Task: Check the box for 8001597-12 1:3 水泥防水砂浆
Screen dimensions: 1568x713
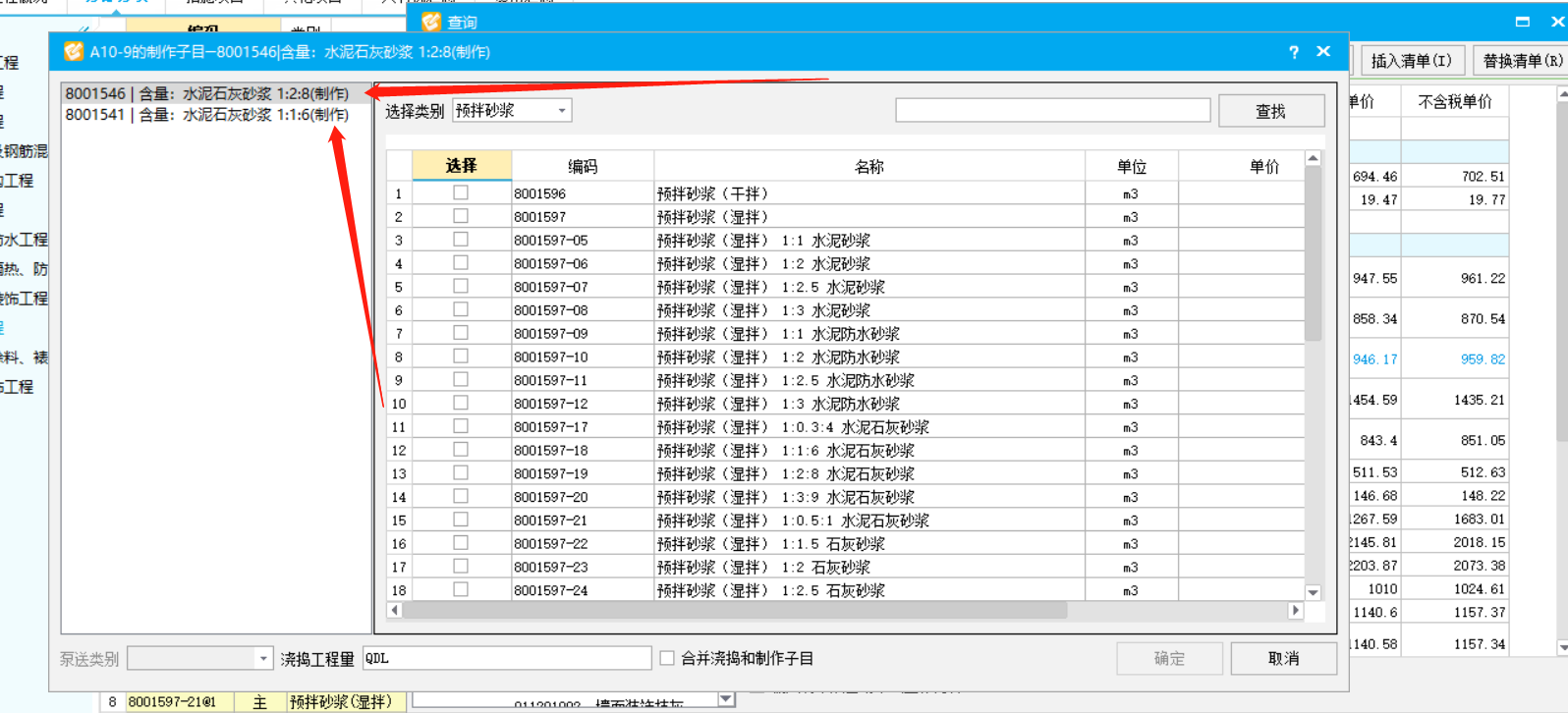Action: click(461, 403)
